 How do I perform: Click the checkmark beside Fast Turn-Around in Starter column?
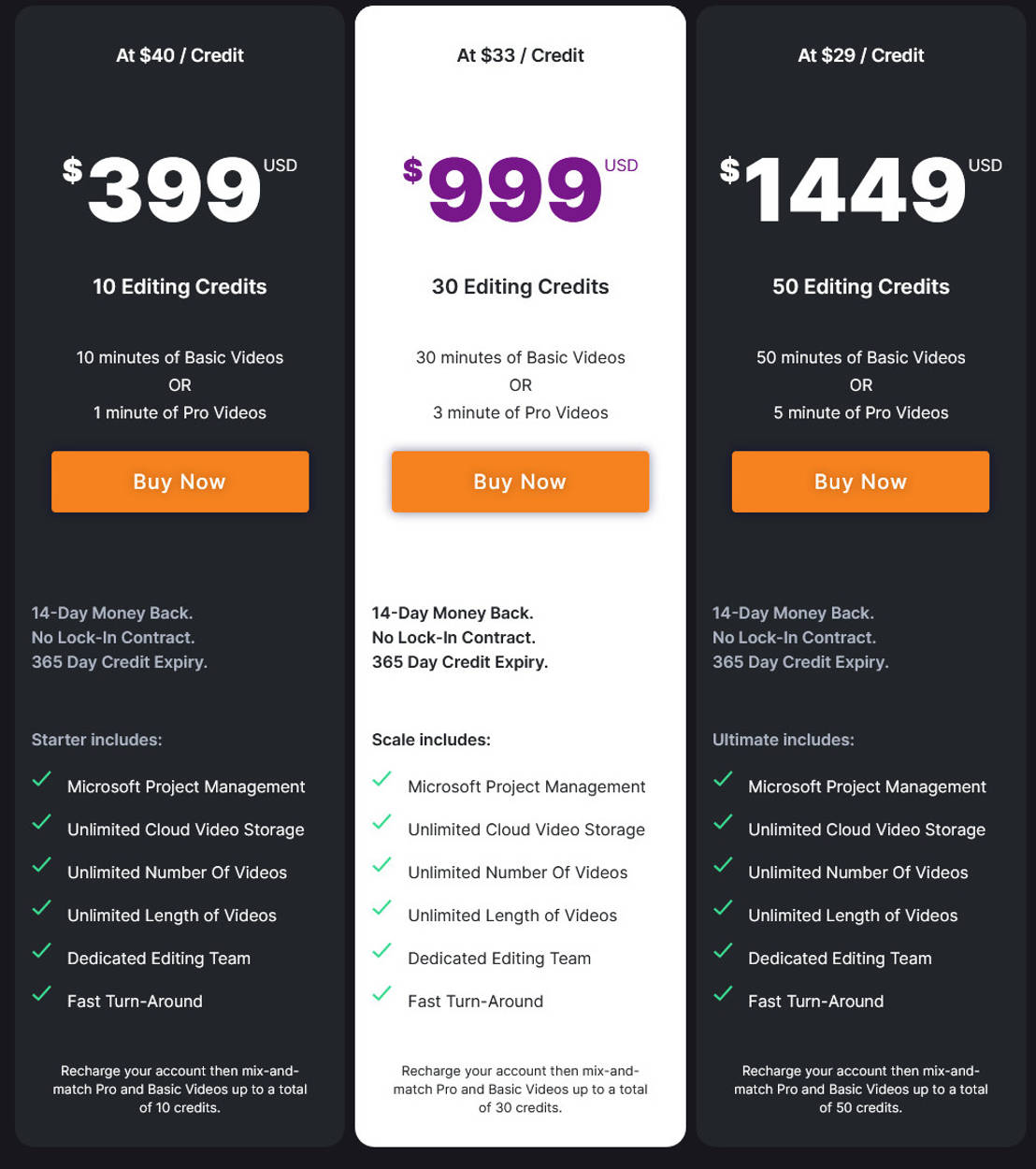[x=41, y=992]
